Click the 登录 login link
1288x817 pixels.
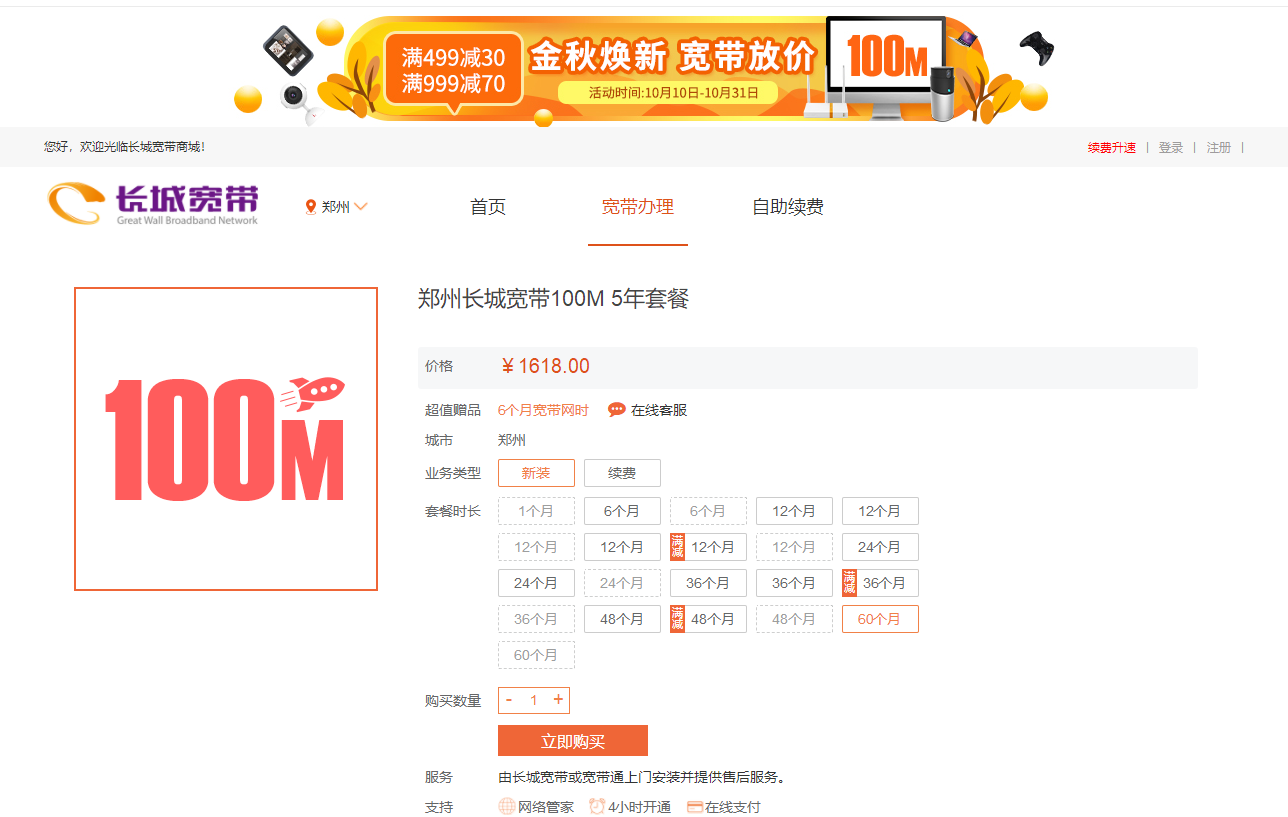(1170, 147)
